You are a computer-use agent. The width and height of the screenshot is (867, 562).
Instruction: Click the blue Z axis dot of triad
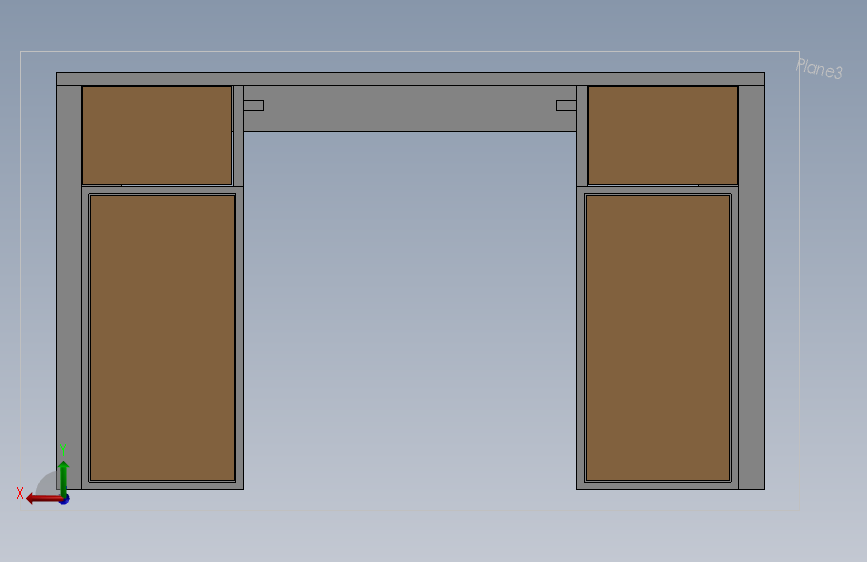tap(65, 499)
